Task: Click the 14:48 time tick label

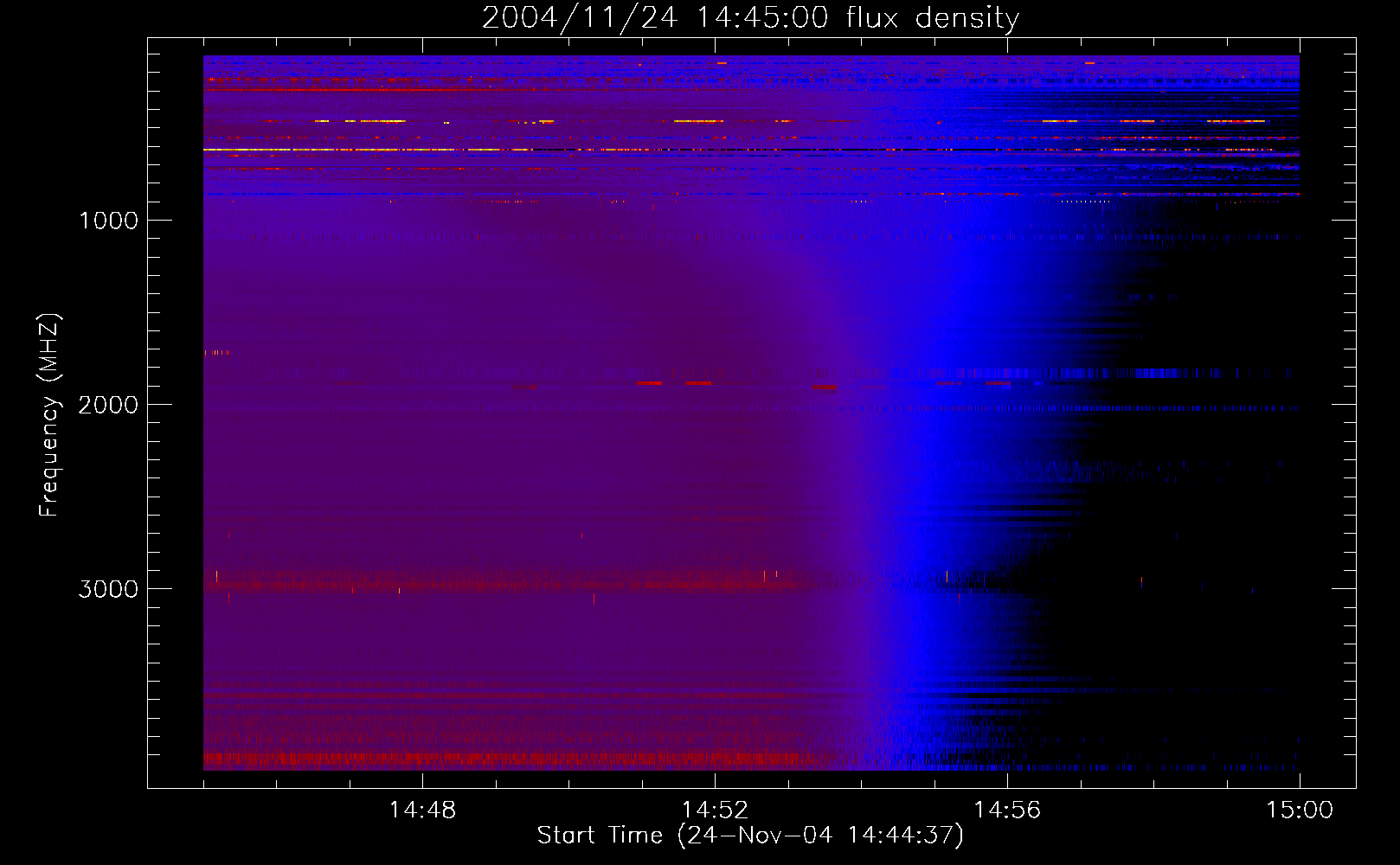Action: click(422, 810)
